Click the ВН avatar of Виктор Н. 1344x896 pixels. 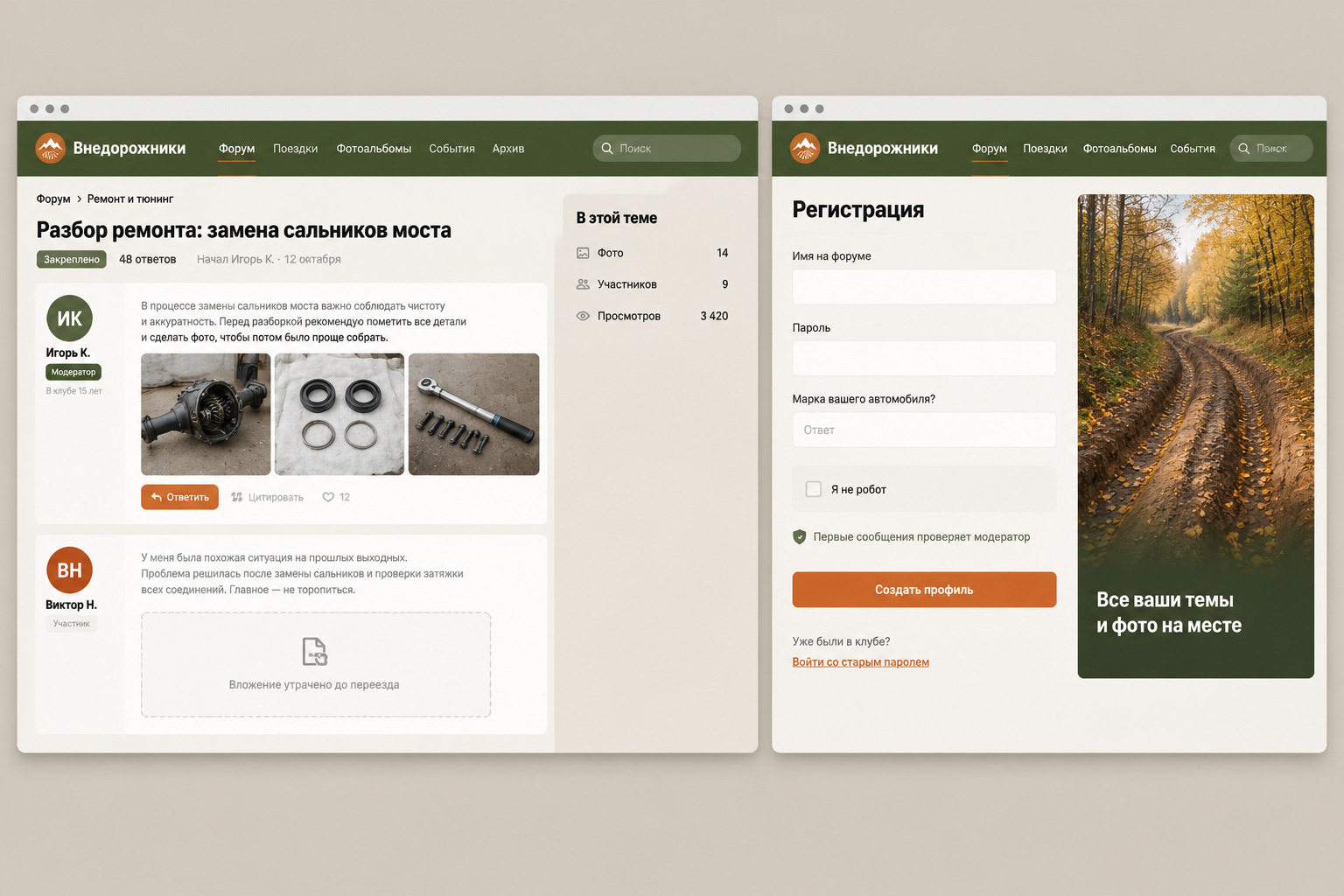[69, 570]
